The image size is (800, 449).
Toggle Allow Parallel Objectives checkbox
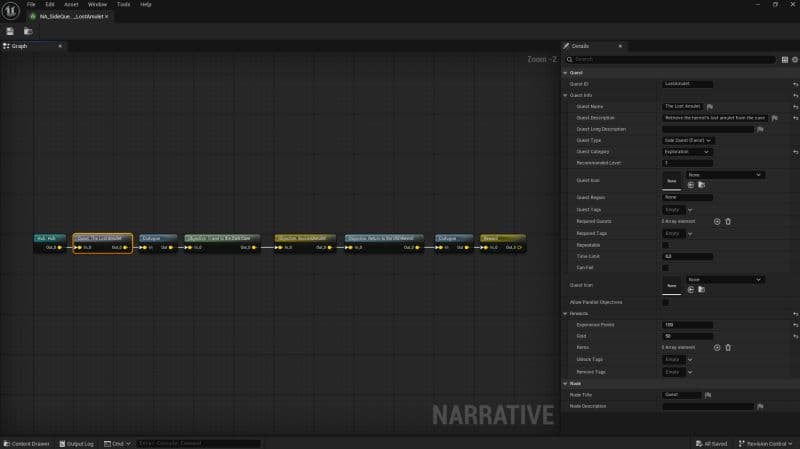[665, 303]
